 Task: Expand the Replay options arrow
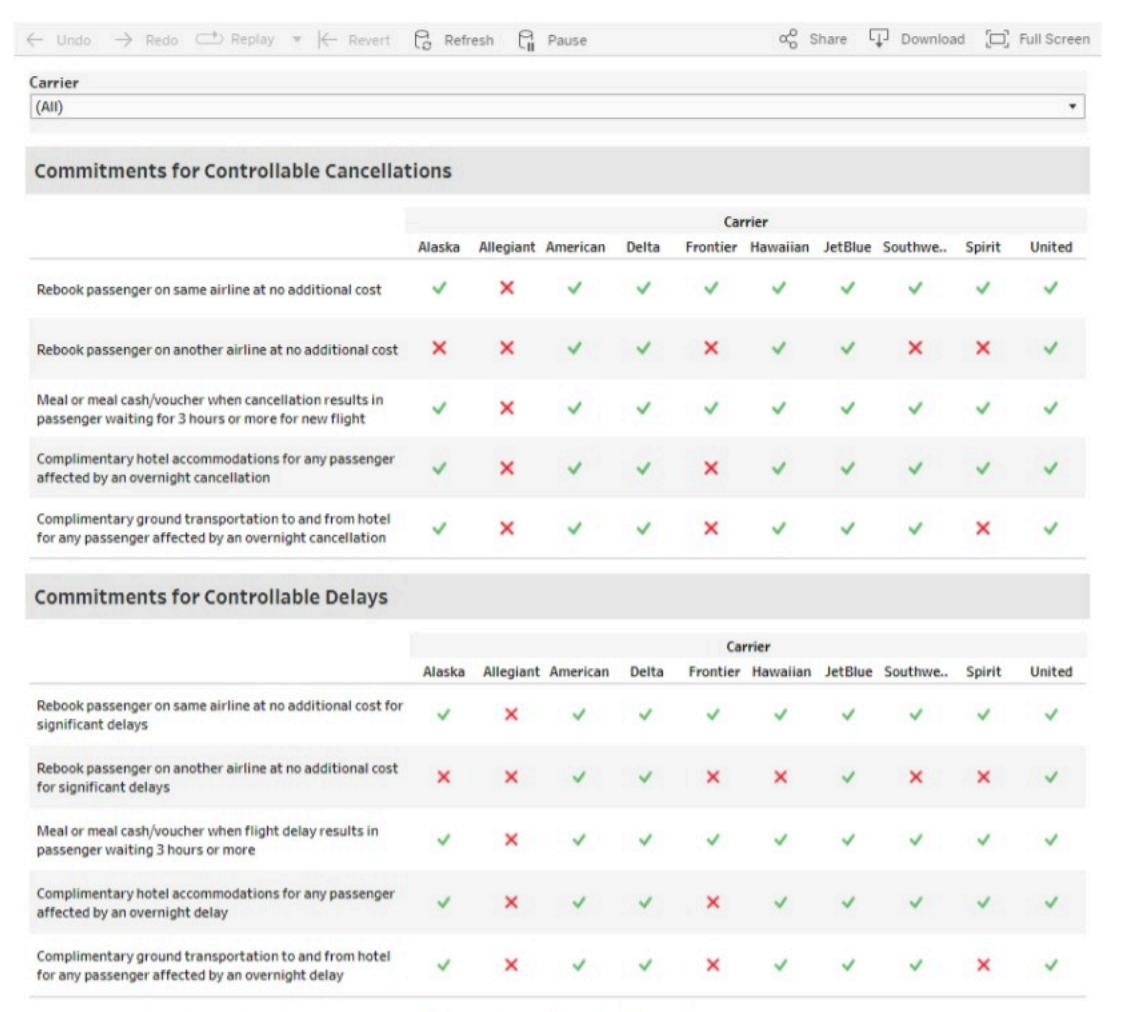coord(297,40)
